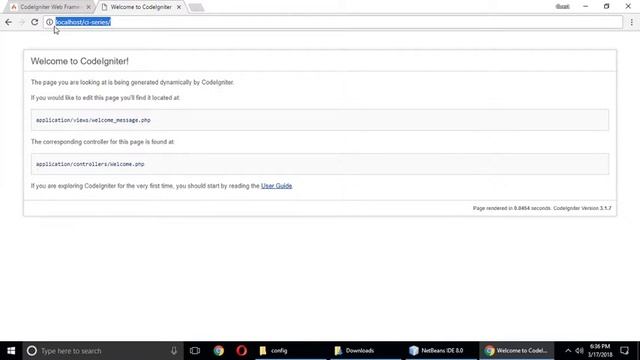Open Task View from taskbar
The height and width of the screenshot is (360, 640).
tap(195, 351)
